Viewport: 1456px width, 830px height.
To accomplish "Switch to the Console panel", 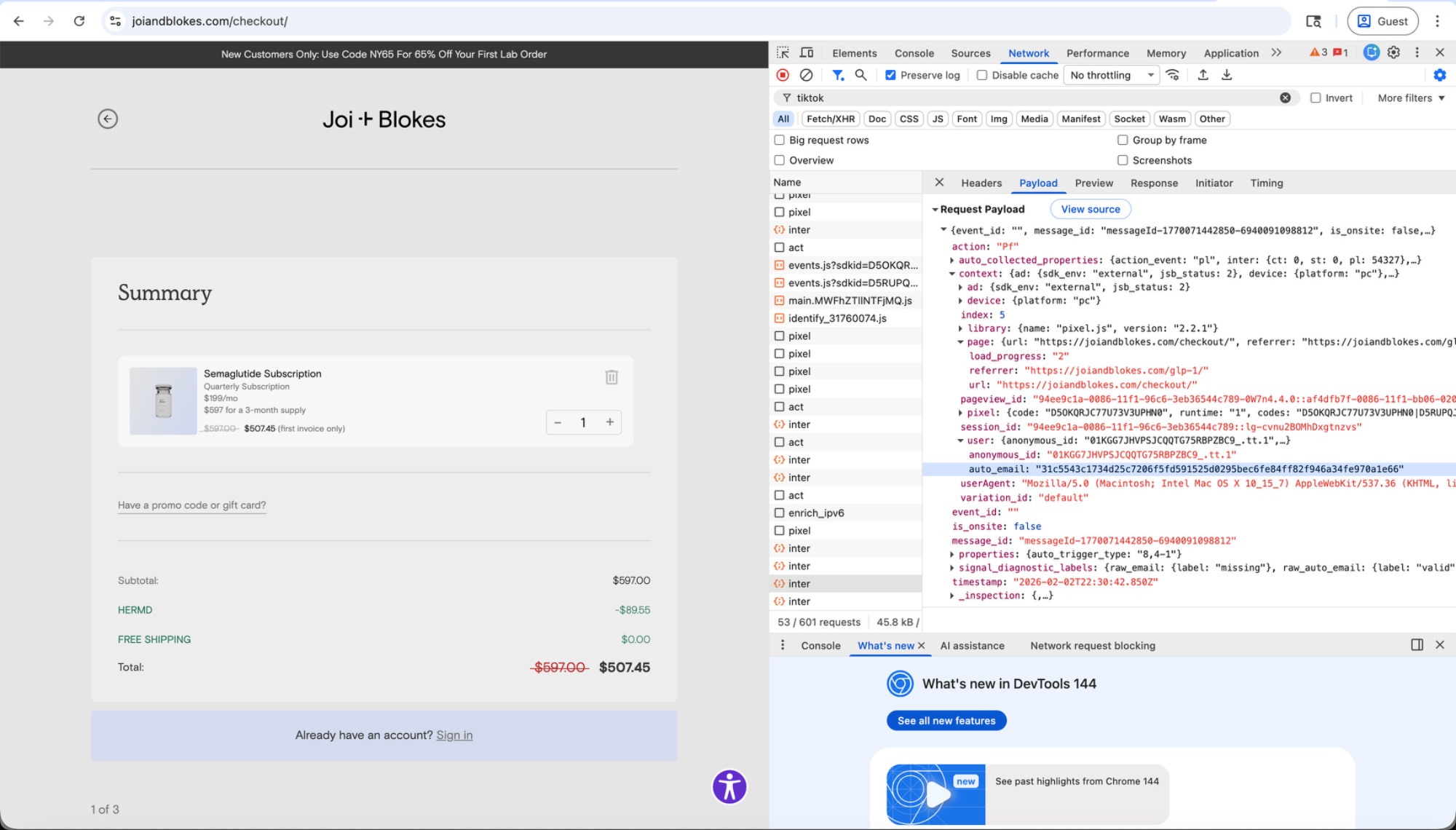I will click(914, 52).
